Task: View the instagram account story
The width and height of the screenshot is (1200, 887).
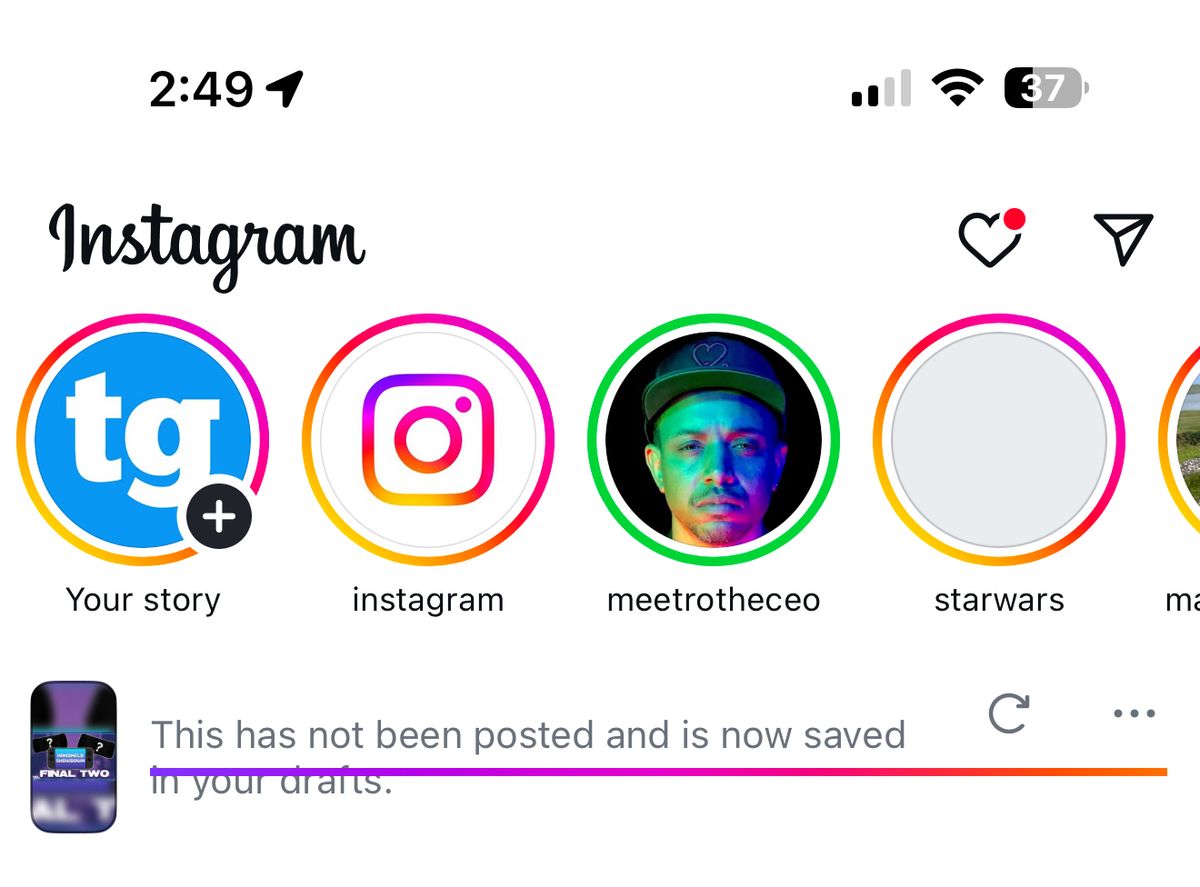Action: [428, 440]
